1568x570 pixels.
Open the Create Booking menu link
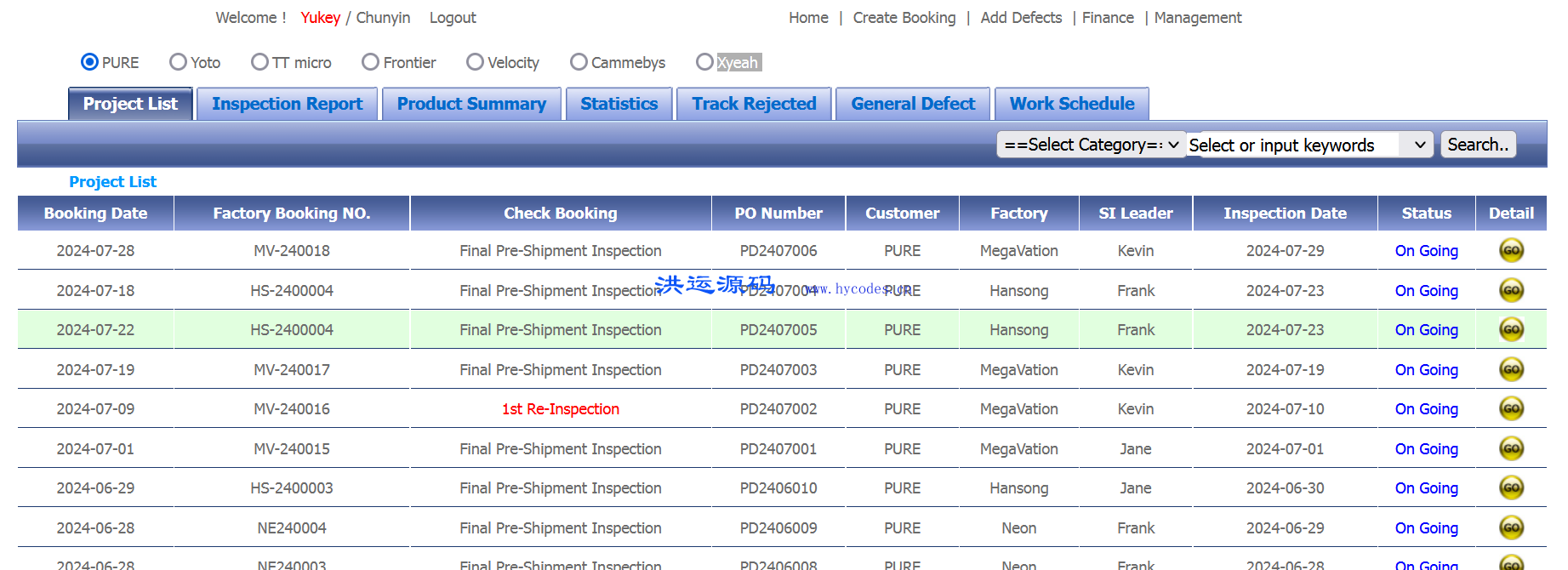click(904, 18)
